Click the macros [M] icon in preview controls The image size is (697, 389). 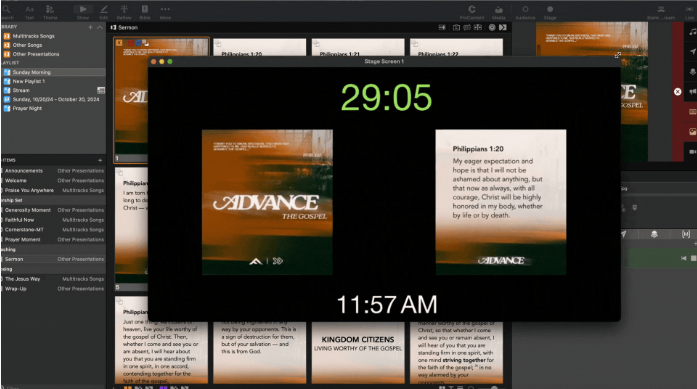686,234
